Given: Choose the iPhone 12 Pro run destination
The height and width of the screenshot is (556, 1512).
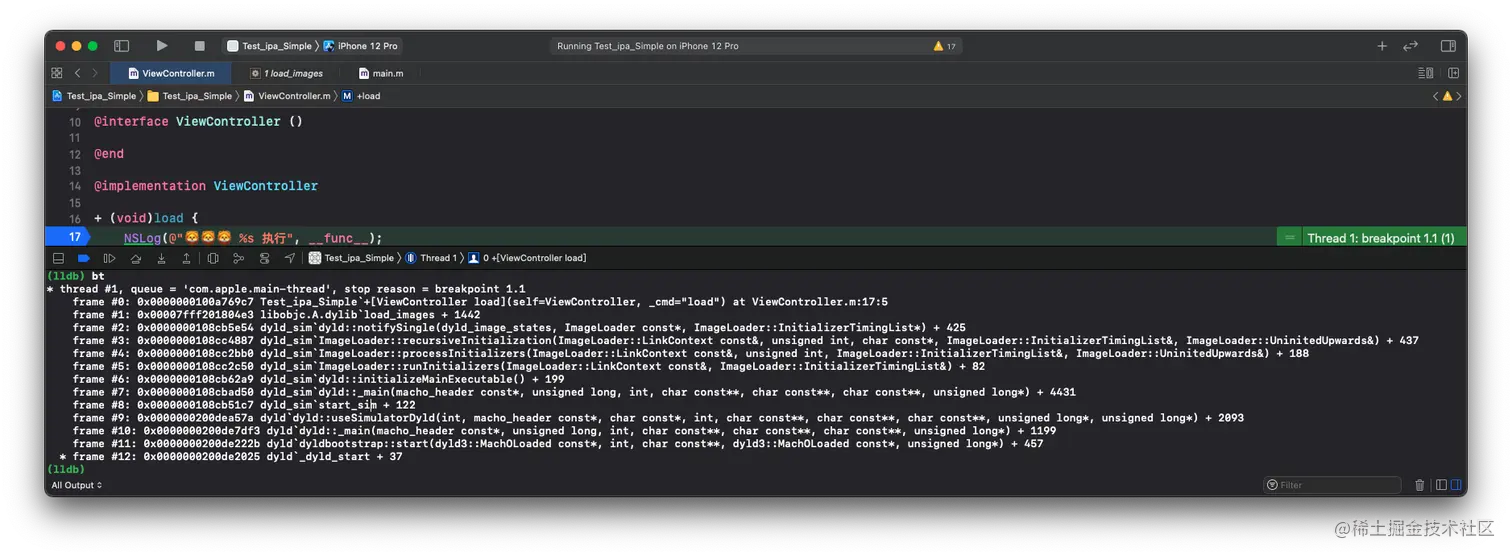Looking at the screenshot, I should (360, 46).
